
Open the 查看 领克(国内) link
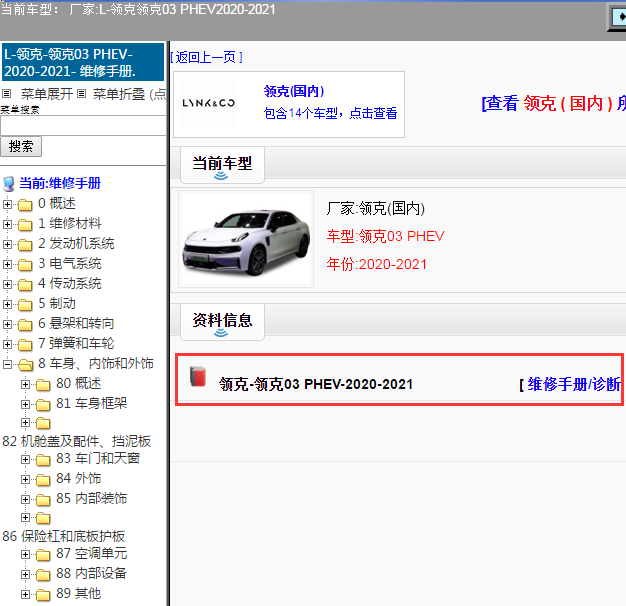(x=553, y=104)
